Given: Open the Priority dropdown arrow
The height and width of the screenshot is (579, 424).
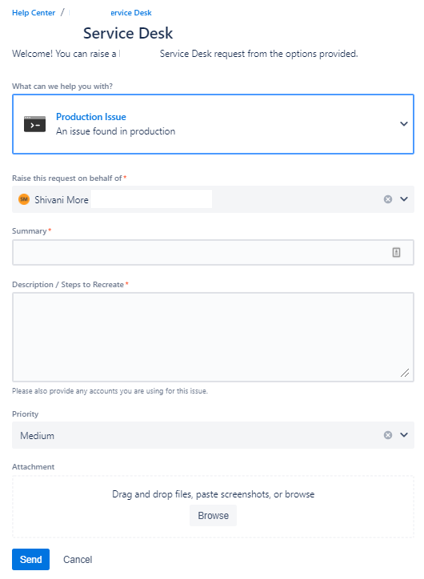Looking at the screenshot, I should 404,435.
